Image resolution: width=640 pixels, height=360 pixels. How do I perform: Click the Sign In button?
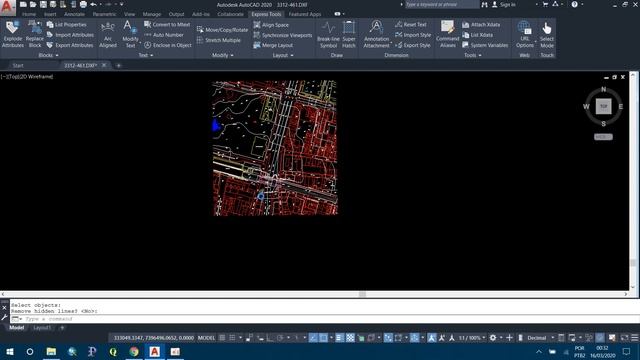coord(504,4)
